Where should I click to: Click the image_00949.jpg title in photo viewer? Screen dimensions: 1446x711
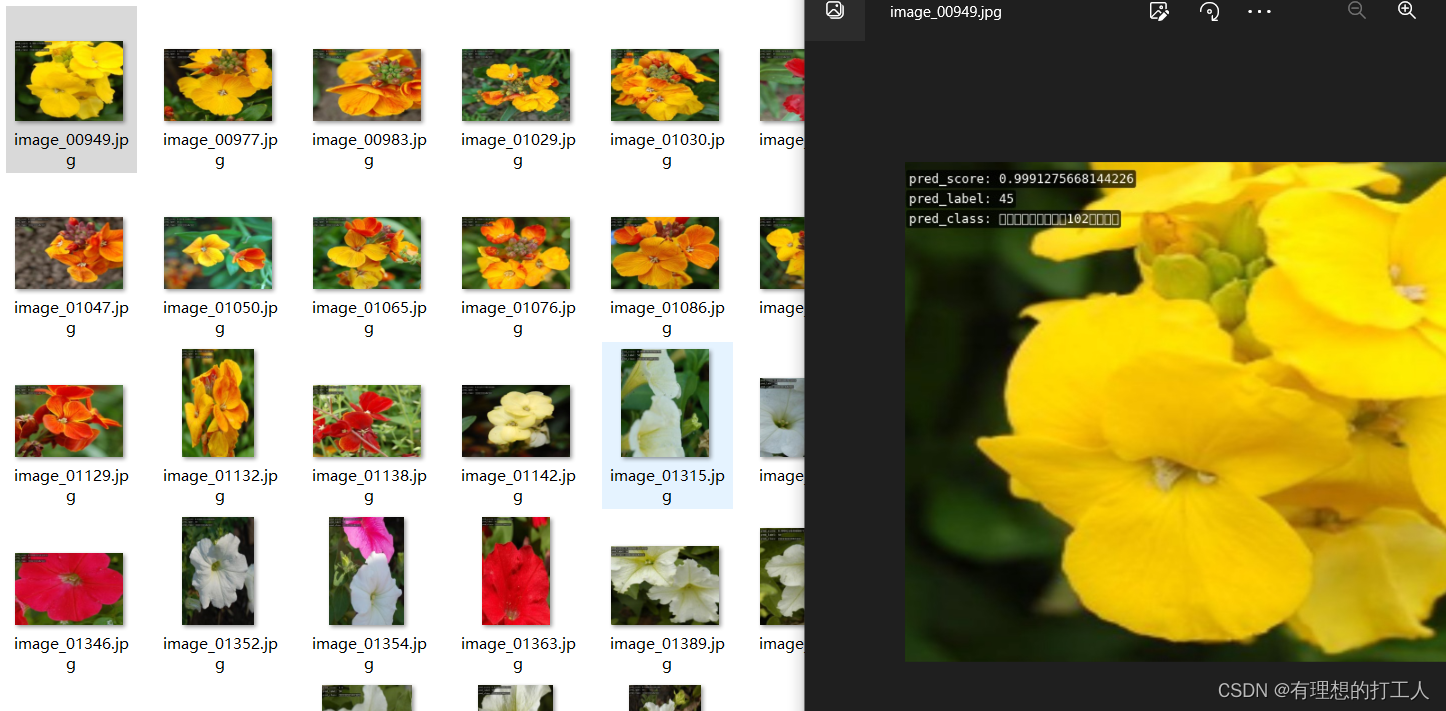click(x=945, y=12)
